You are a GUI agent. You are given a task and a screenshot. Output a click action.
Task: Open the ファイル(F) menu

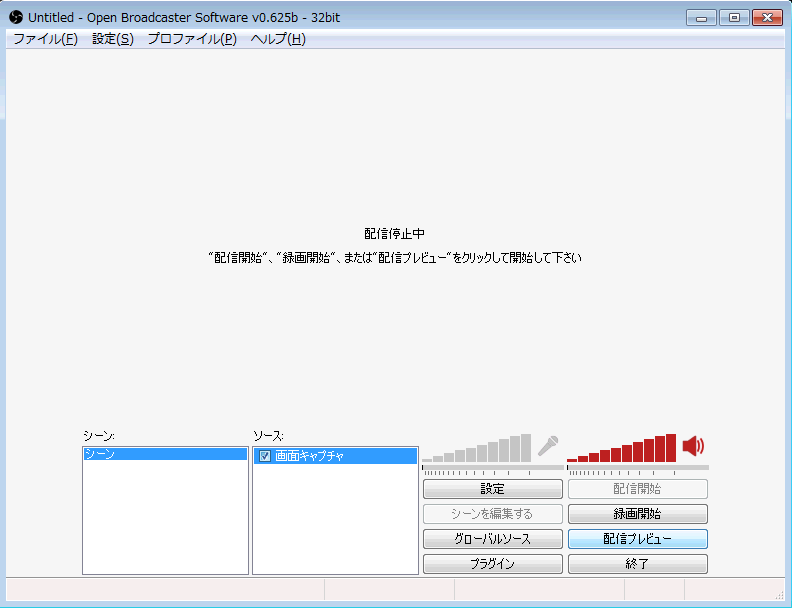pos(45,39)
